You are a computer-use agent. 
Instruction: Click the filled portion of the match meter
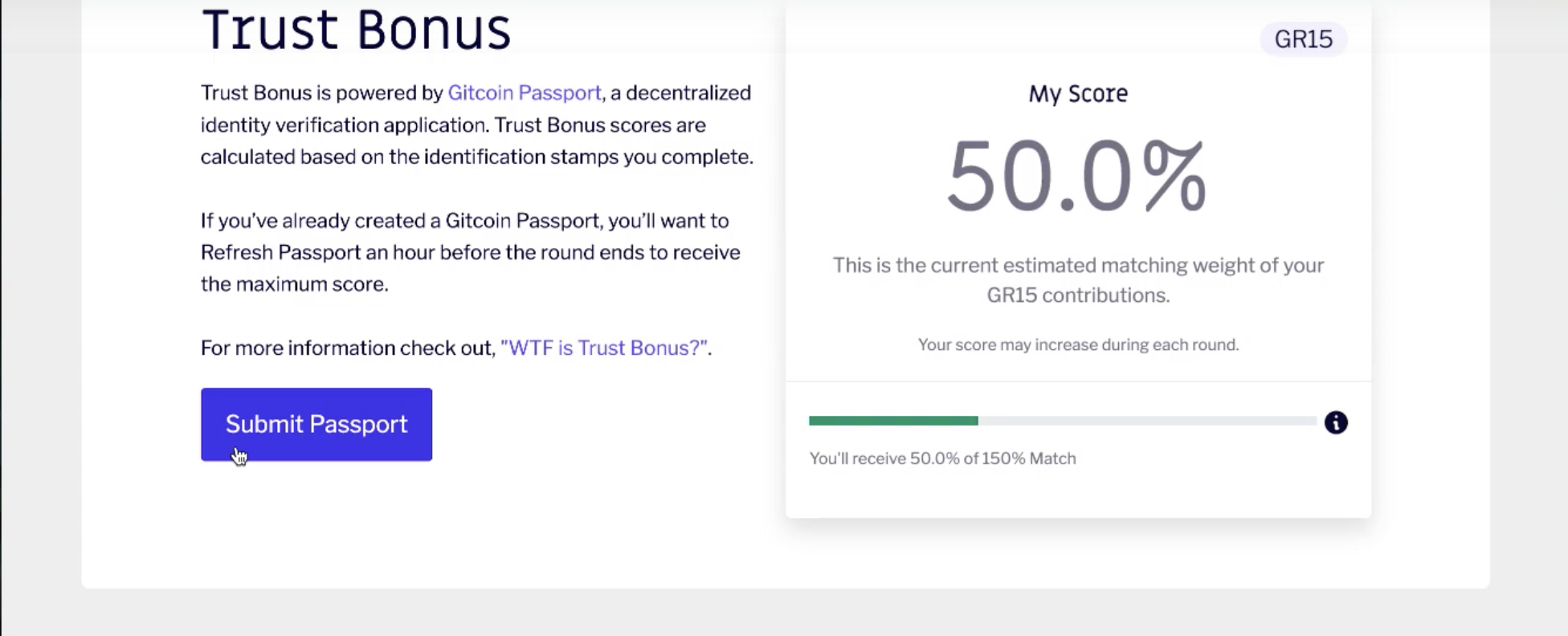[x=894, y=420]
